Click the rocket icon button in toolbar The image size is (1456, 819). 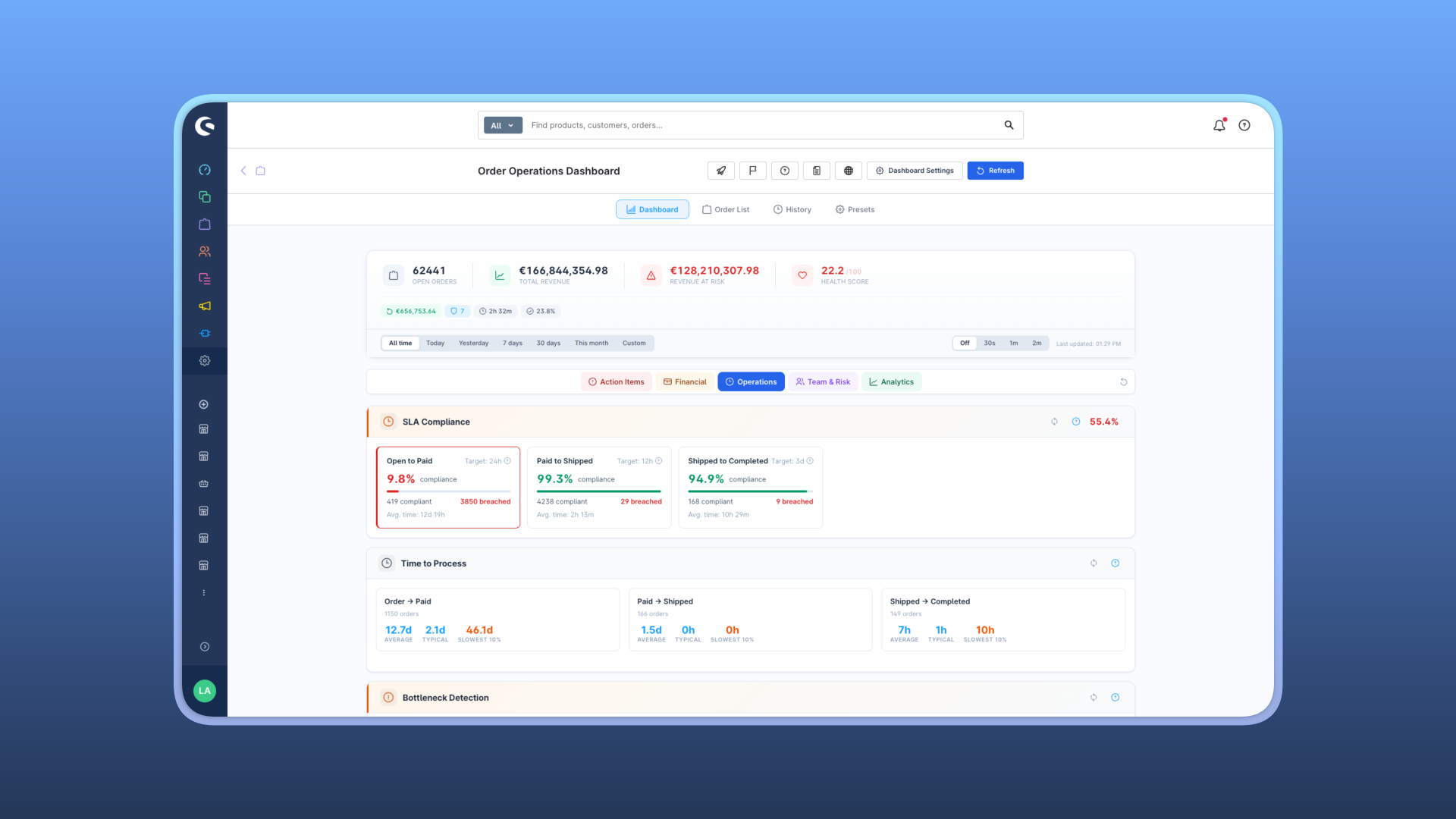(x=721, y=171)
